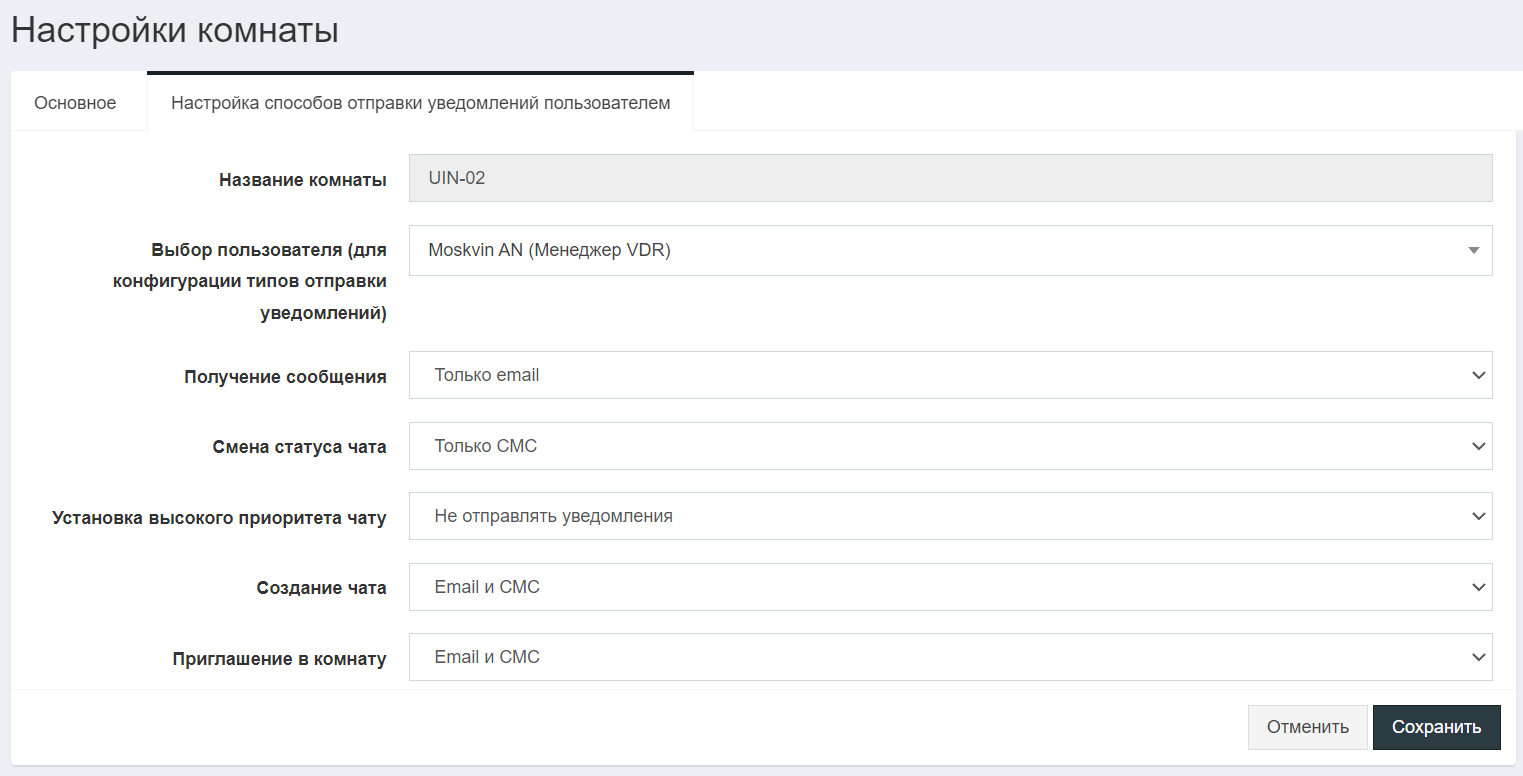Click the chevron in Создание чата row
1523x776 pixels.
1479,587
